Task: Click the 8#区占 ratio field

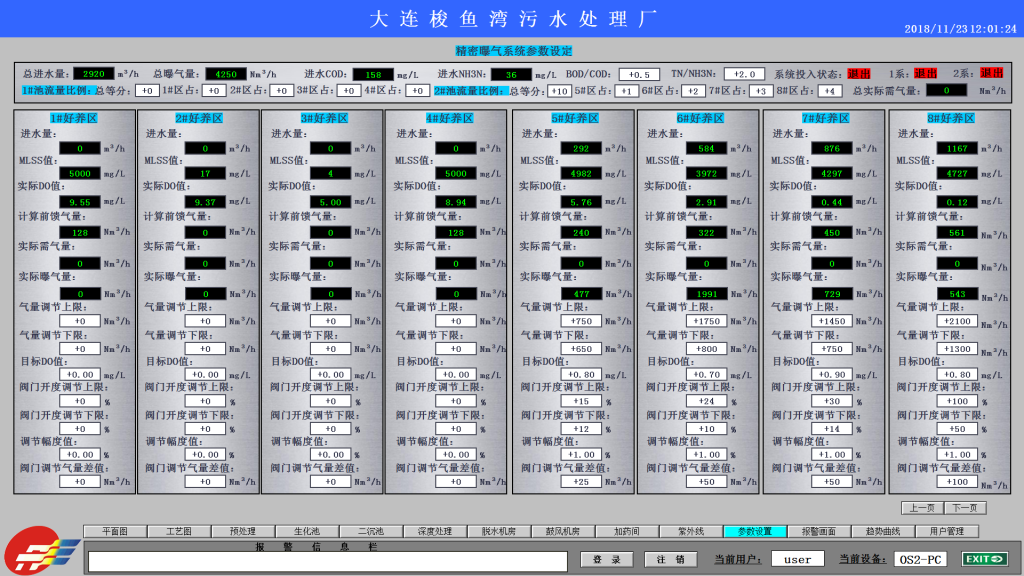Action: pos(829,91)
